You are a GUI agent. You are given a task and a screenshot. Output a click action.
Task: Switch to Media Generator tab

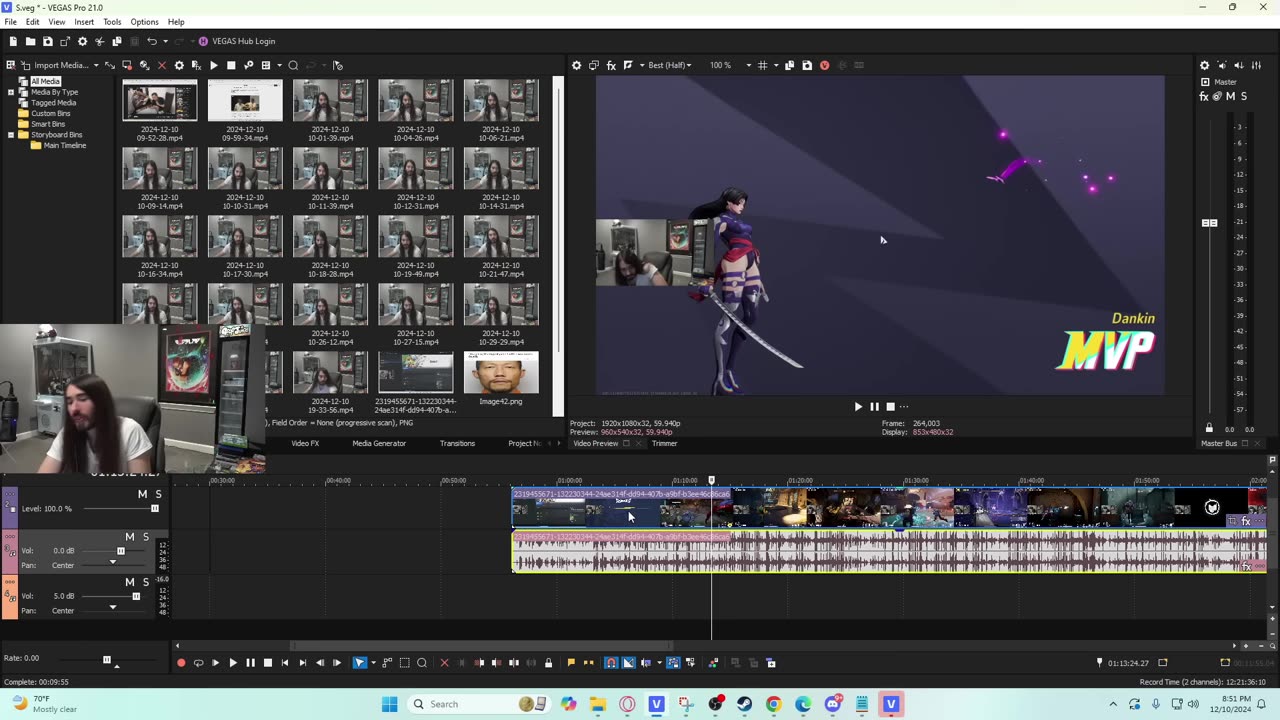pos(379,443)
